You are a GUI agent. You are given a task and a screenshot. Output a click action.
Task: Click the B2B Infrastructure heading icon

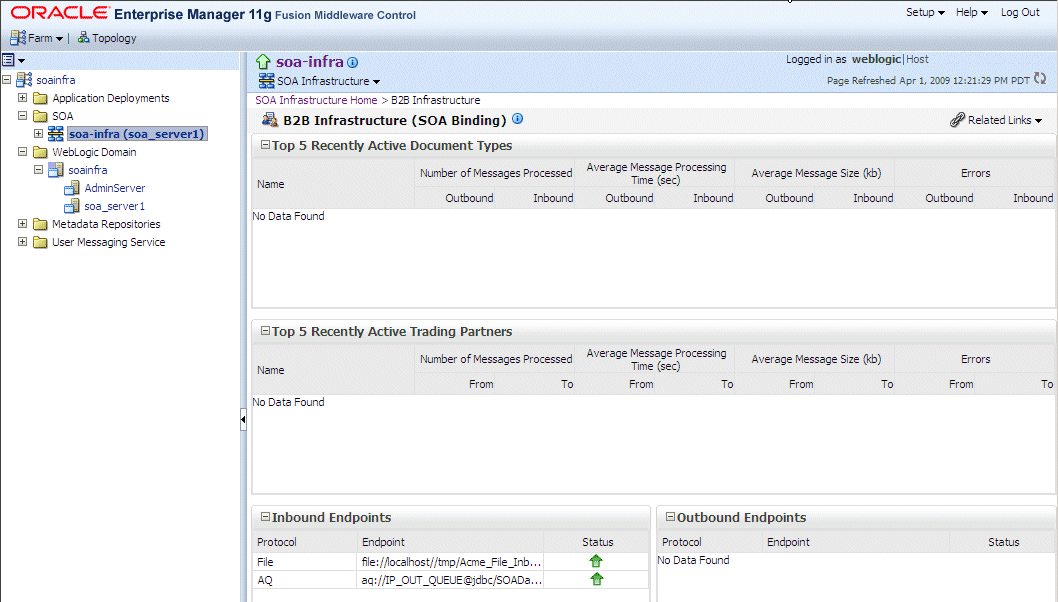tap(270, 120)
